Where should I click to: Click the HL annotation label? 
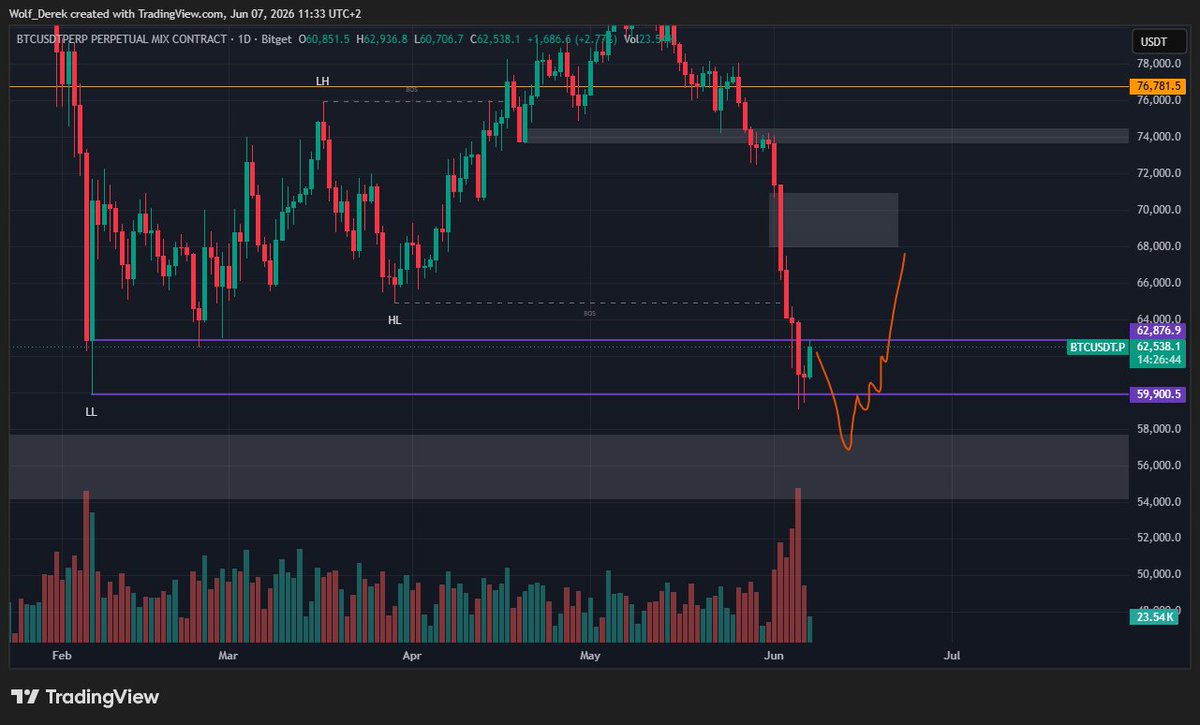(395, 320)
